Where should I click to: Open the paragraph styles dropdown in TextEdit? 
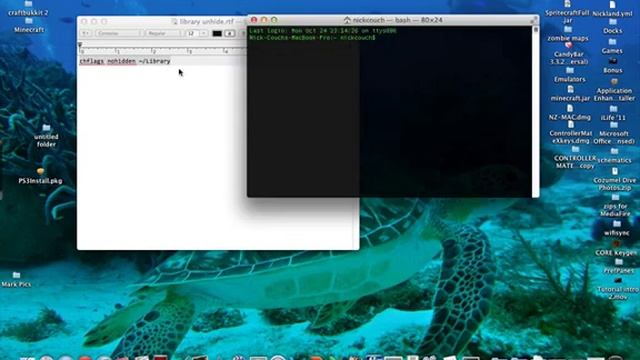[86, 33]
